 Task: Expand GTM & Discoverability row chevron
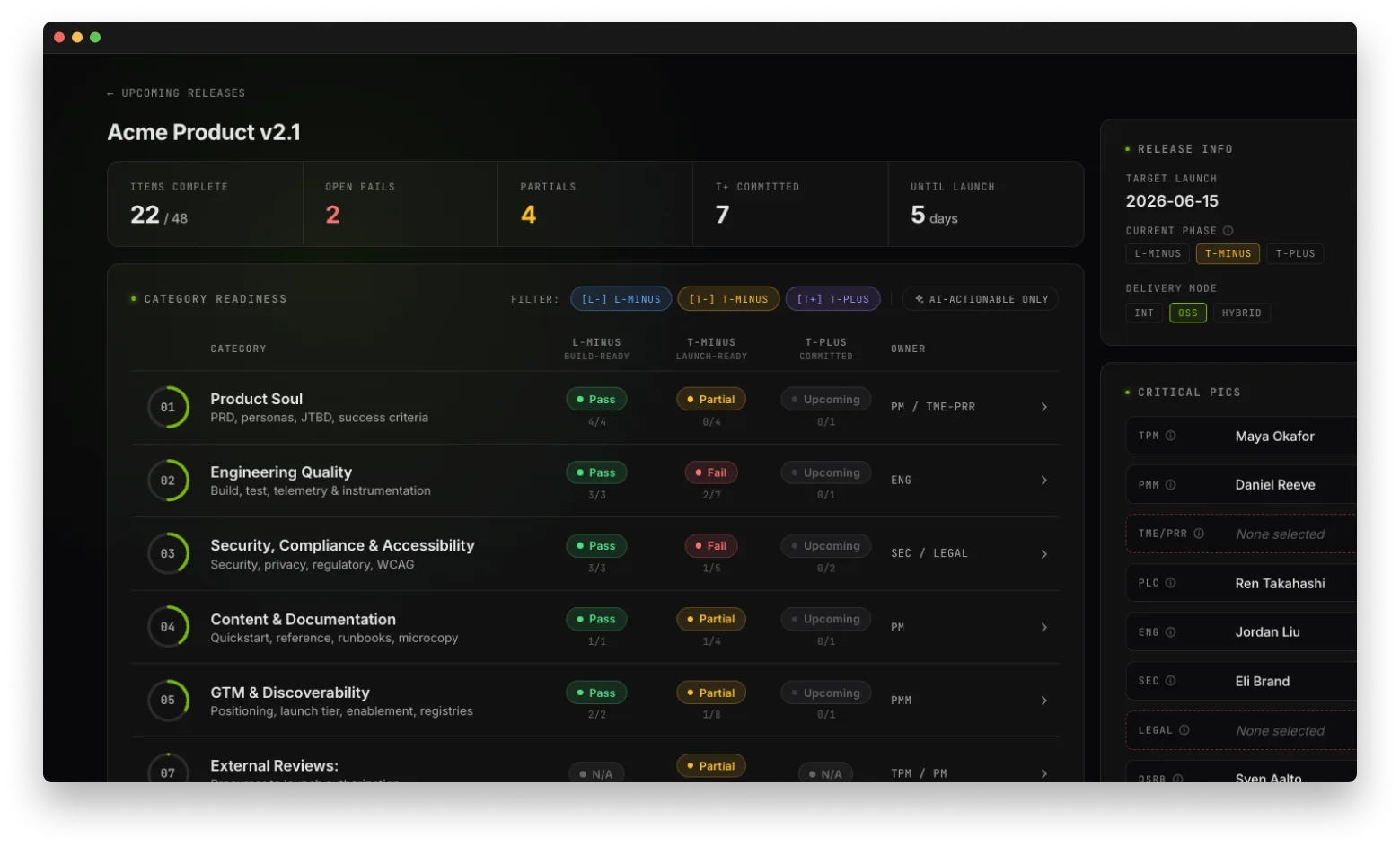point(1043,701)
